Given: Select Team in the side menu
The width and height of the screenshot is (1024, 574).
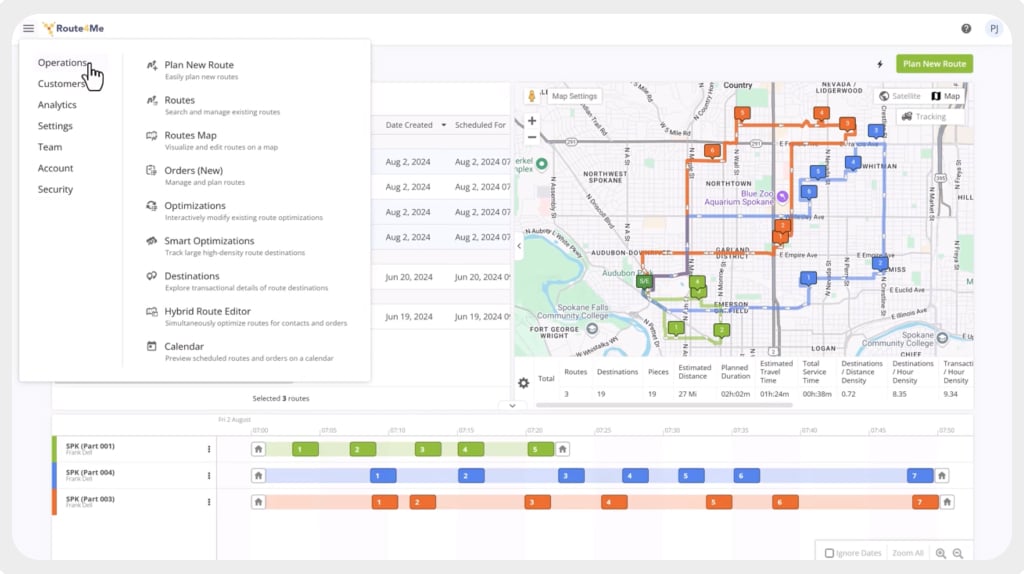Looking at the screenshot, I should point(50,147).
